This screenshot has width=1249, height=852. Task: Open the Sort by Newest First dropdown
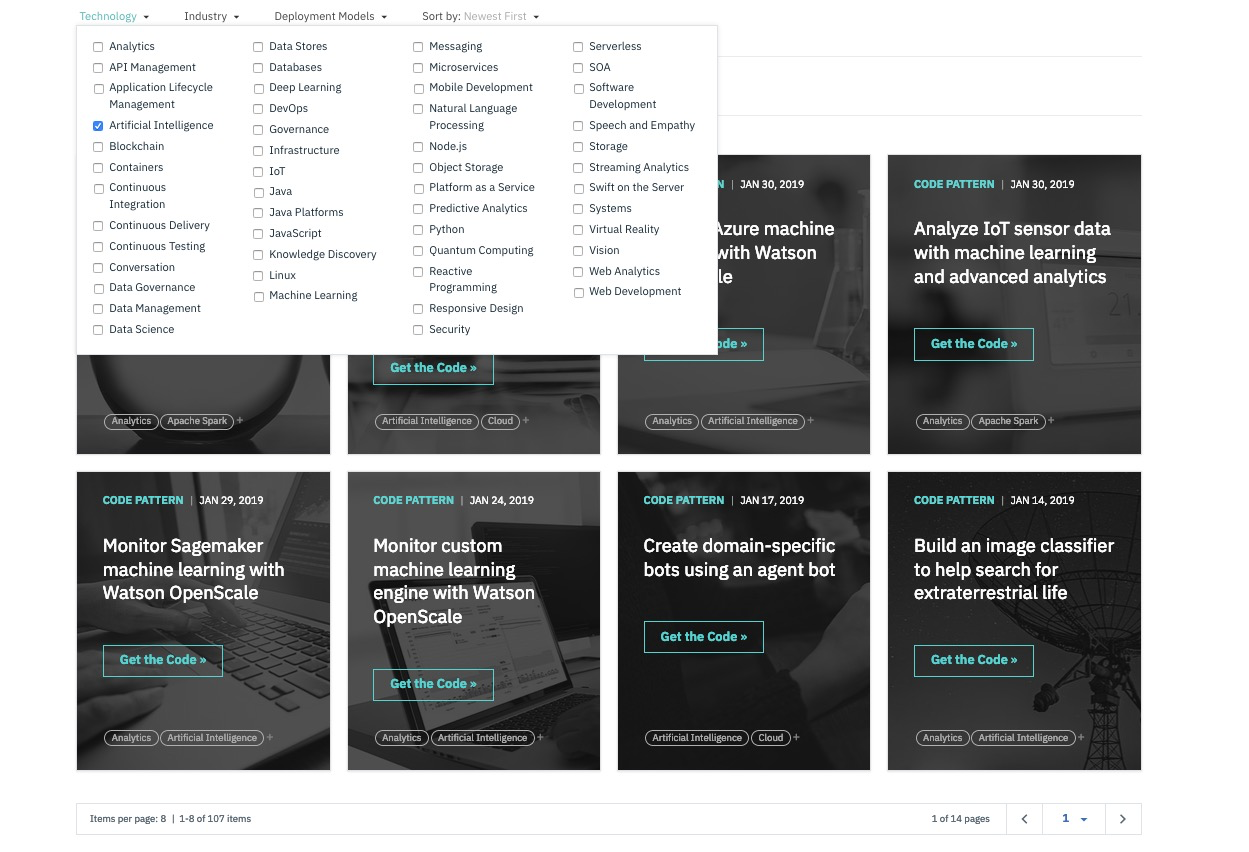pos(480,16)
